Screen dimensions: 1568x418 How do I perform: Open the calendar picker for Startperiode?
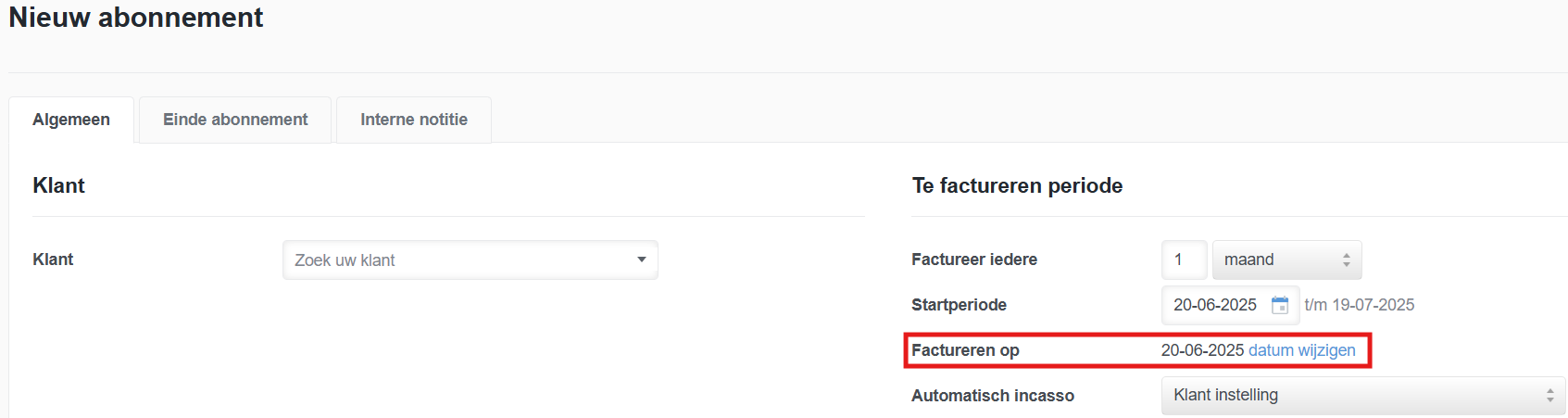coord(1280,305)
